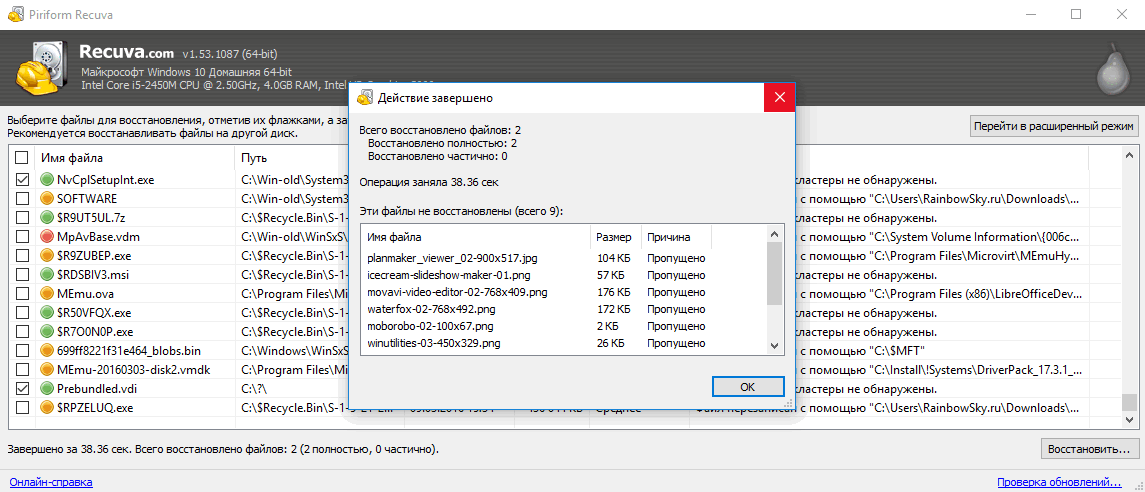Click the red status icon of MpAvBase.vdm
The height and width of the screenshot is (492, 1145).
47,236
